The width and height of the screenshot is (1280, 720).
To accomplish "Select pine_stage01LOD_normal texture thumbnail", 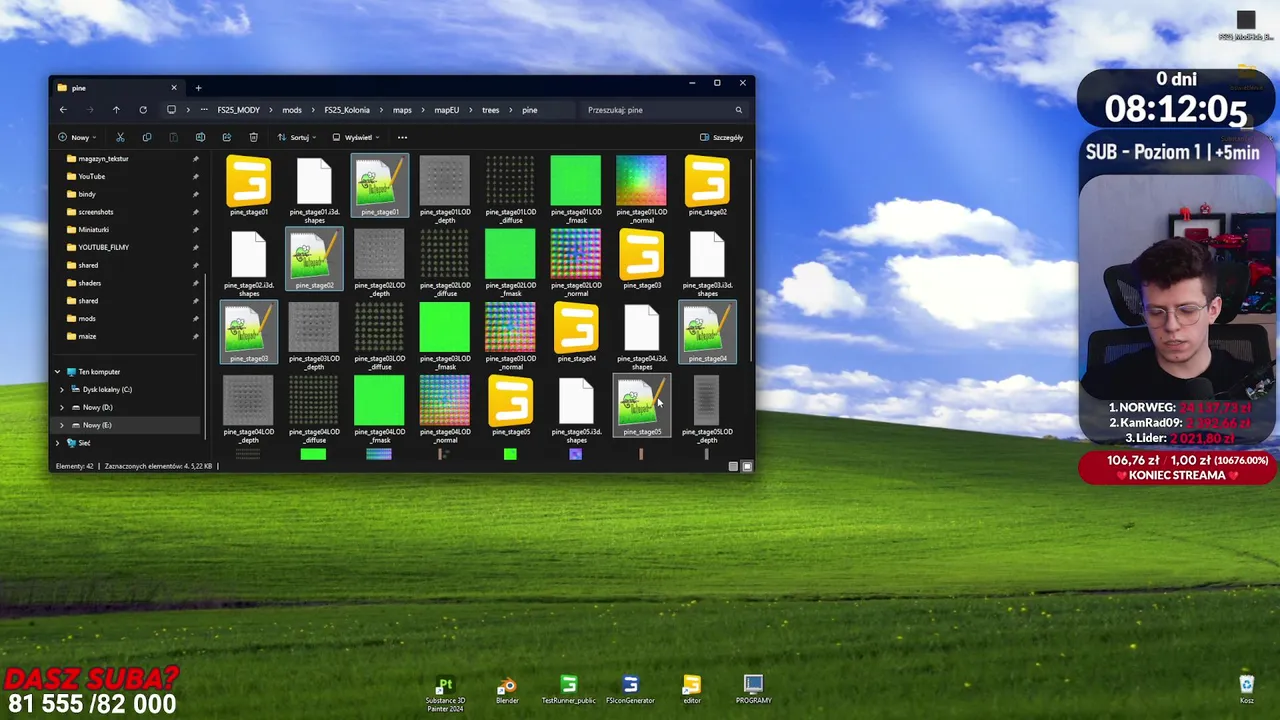I will pyautogui.click(x=641, y=190).
